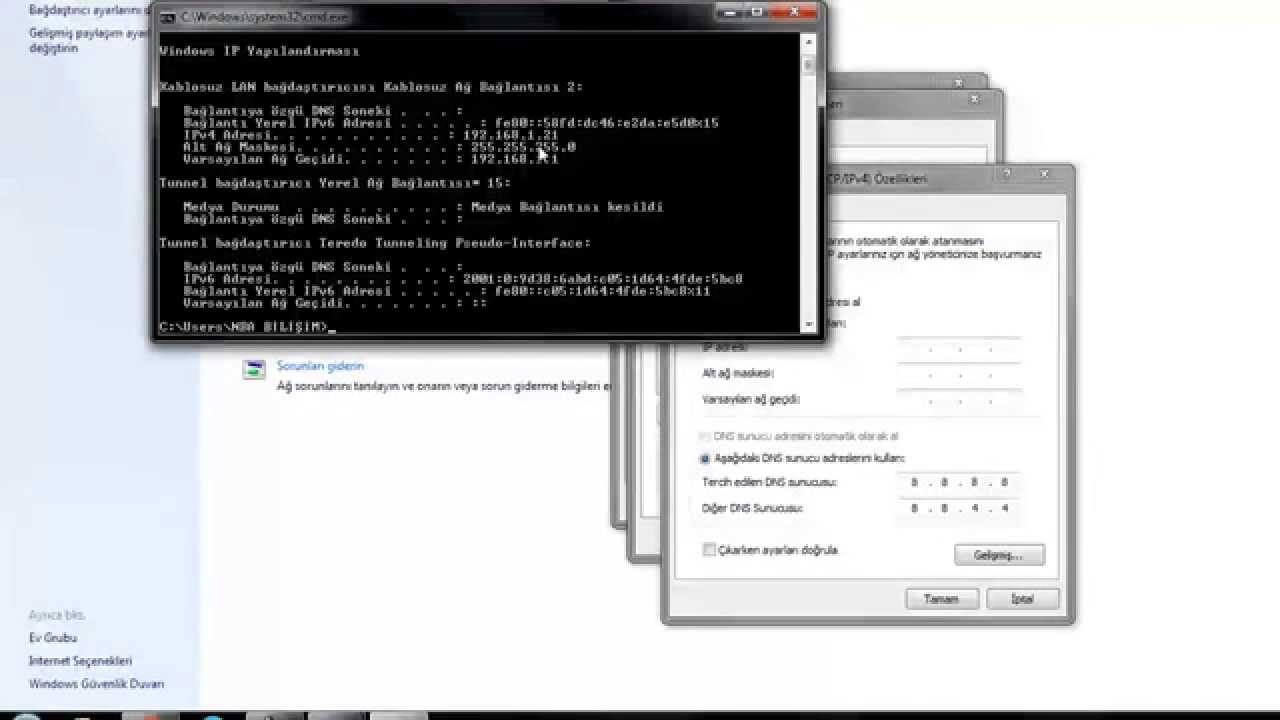1280x720 pixels.
Task: Click 'Kablosuz LAN bağdaştırıcısı Kablosuz Ağ Bağlantısı 2' line
Action: pyautogui.click(x=371, y=87)
